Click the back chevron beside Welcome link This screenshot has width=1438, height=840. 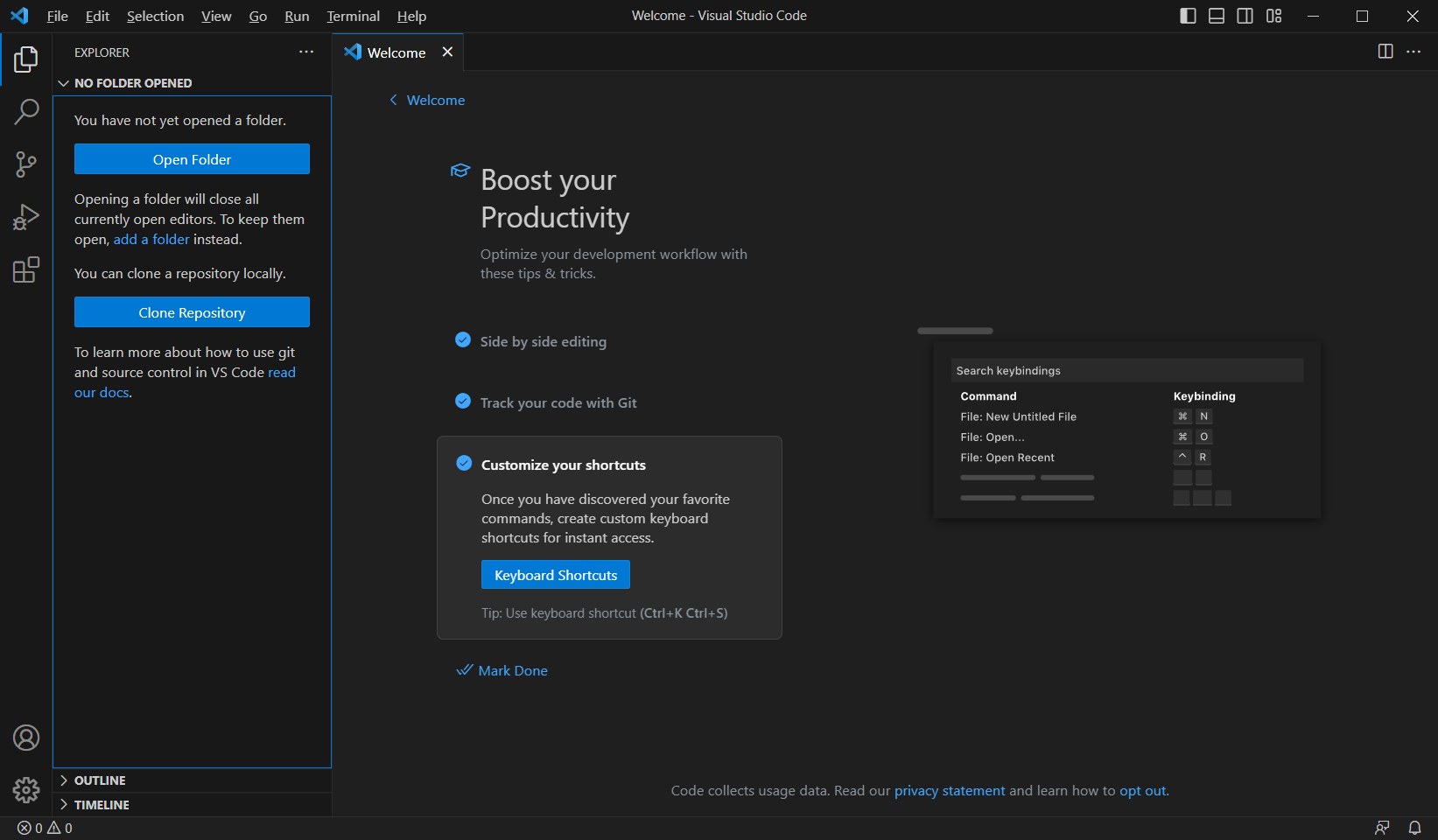click(394, 100)
